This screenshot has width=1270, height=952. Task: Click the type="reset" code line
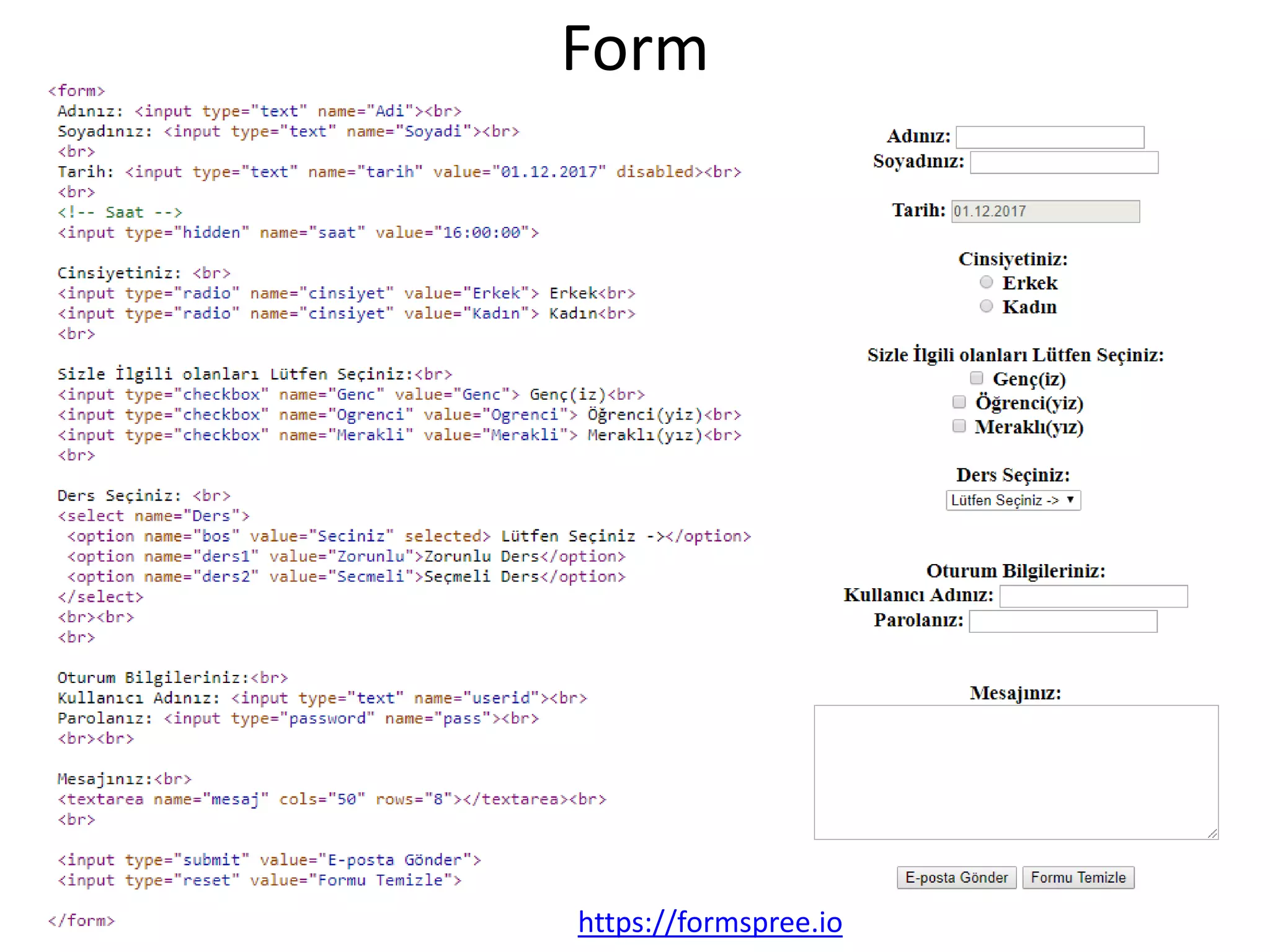coord(260,881)
